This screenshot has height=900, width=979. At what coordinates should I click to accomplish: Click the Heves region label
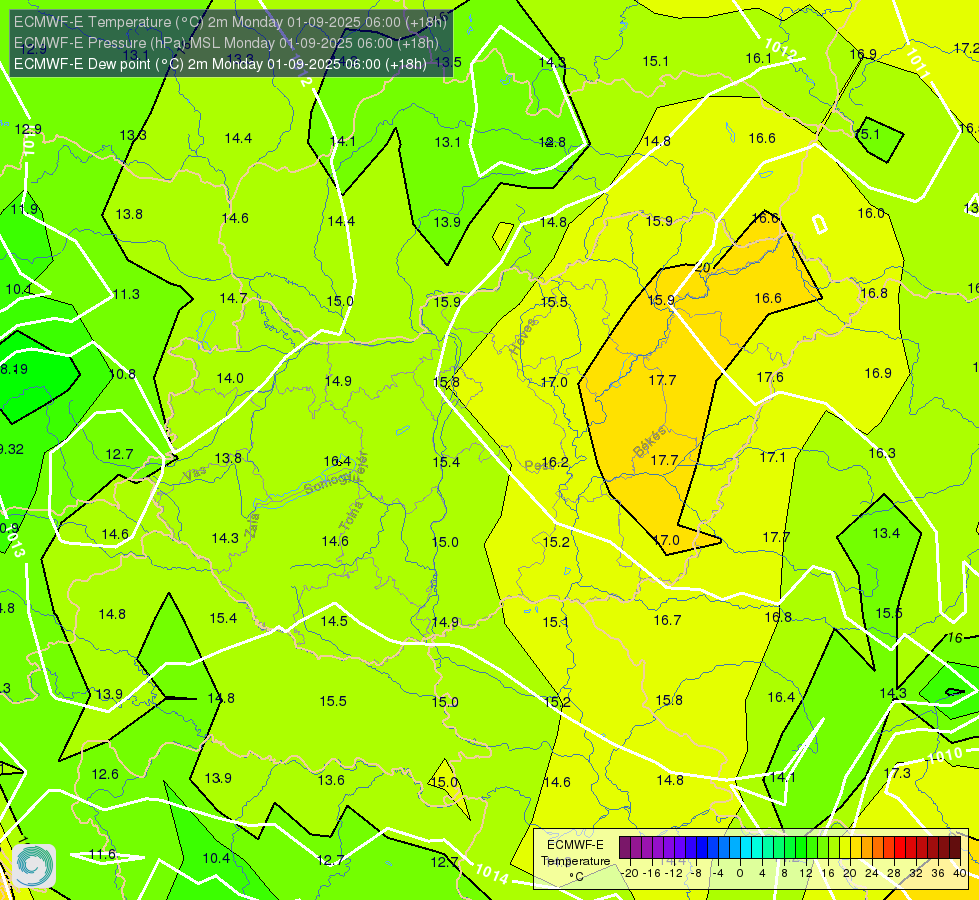click(x=523, y=336)
